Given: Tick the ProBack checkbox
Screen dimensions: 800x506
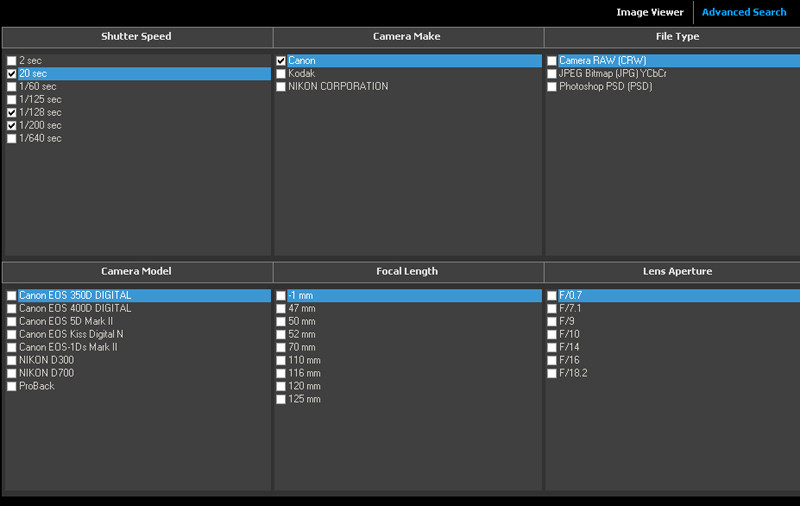Looking at the screenshot, I should click(x=12, y=386).
